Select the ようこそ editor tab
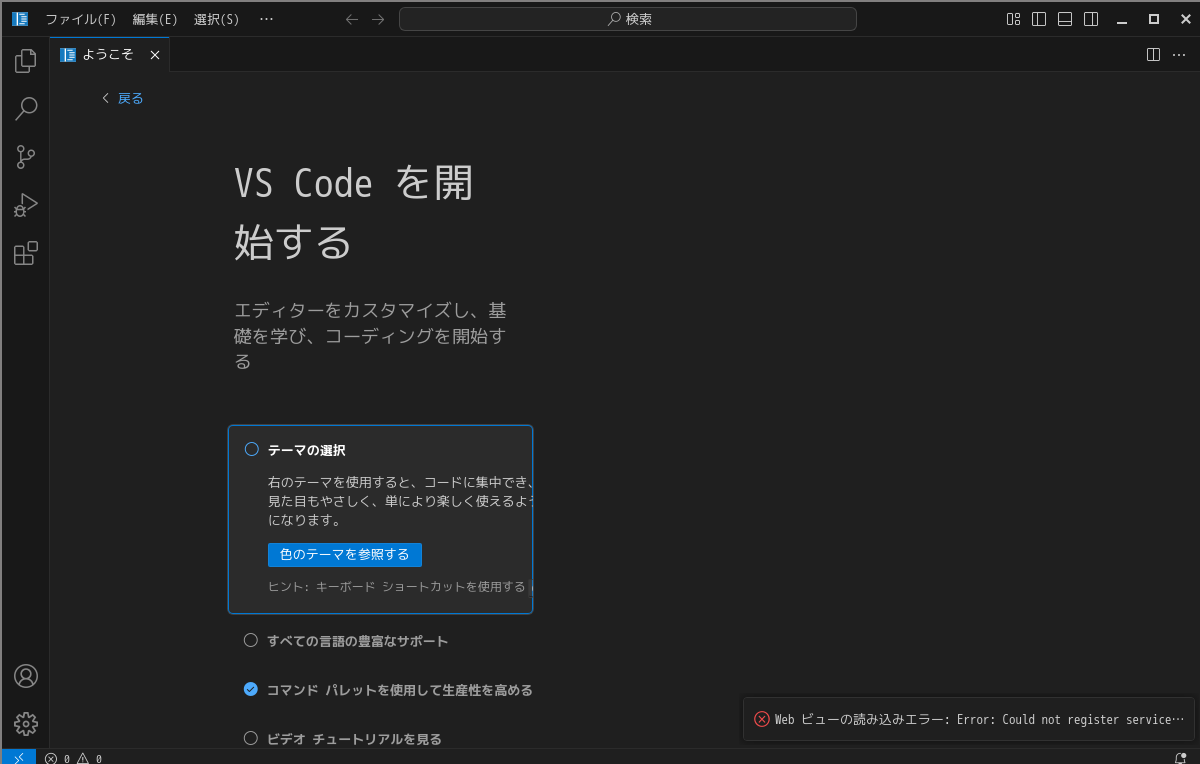This screenshot has height=764, width=1200. pos(110,55)
